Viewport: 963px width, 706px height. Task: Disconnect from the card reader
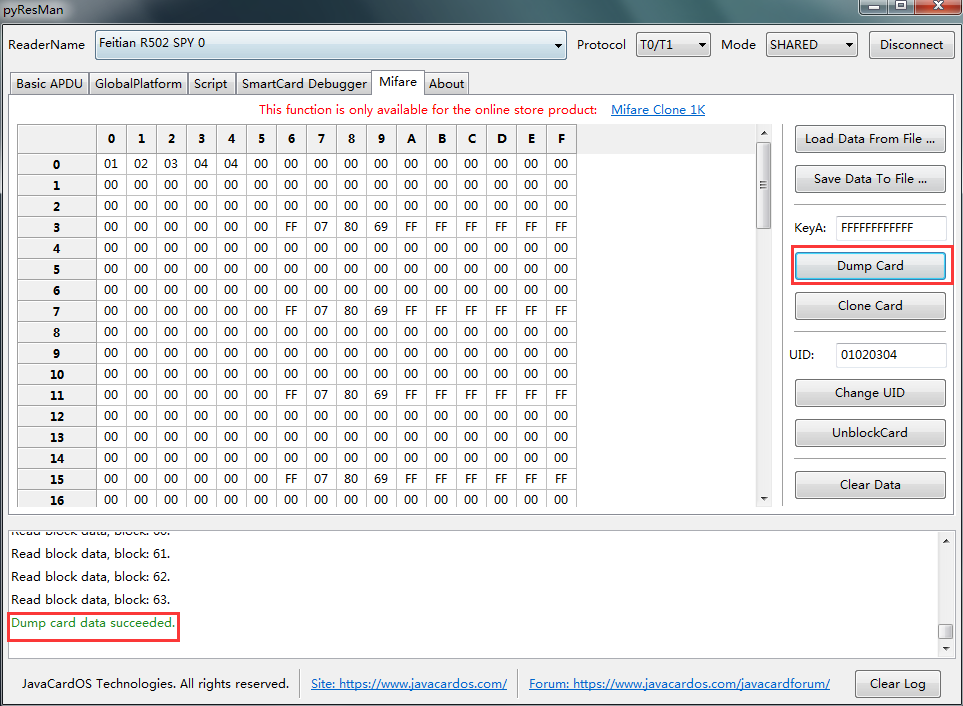tap(911, 45)
